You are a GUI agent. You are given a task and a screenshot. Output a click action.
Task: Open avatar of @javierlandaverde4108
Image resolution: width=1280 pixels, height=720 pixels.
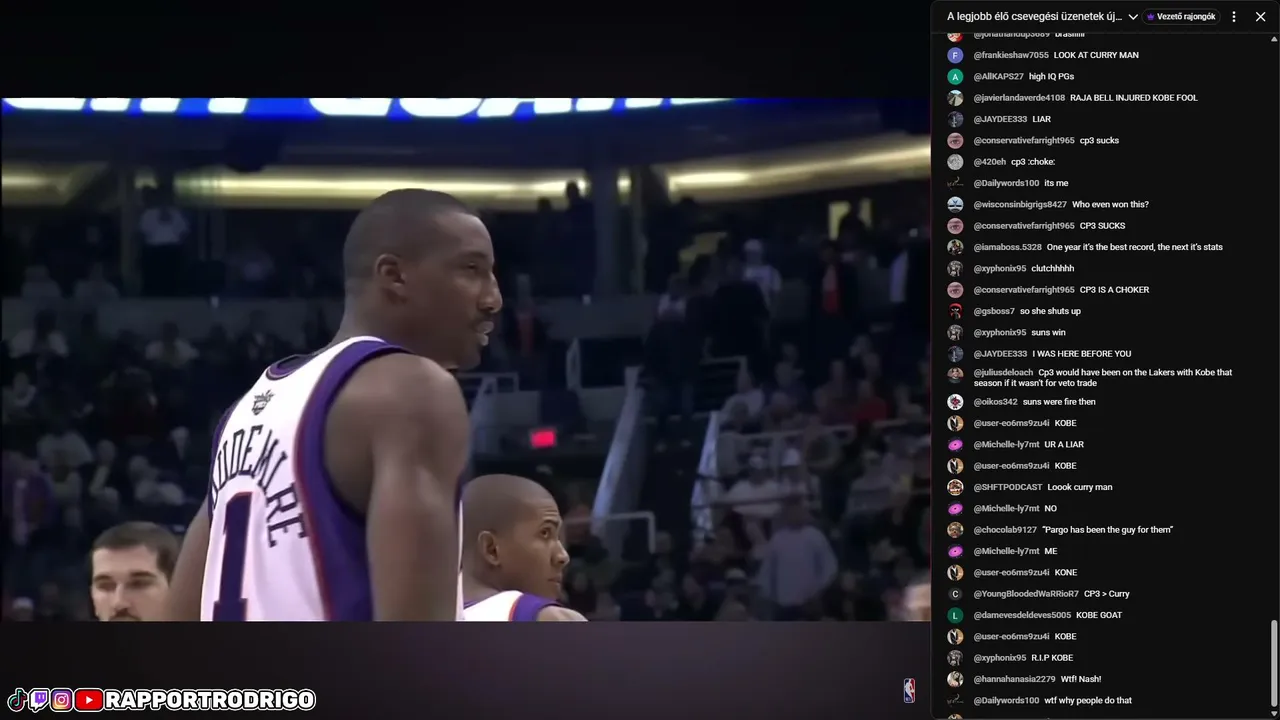pyautogui.click(x=955, y=98)
